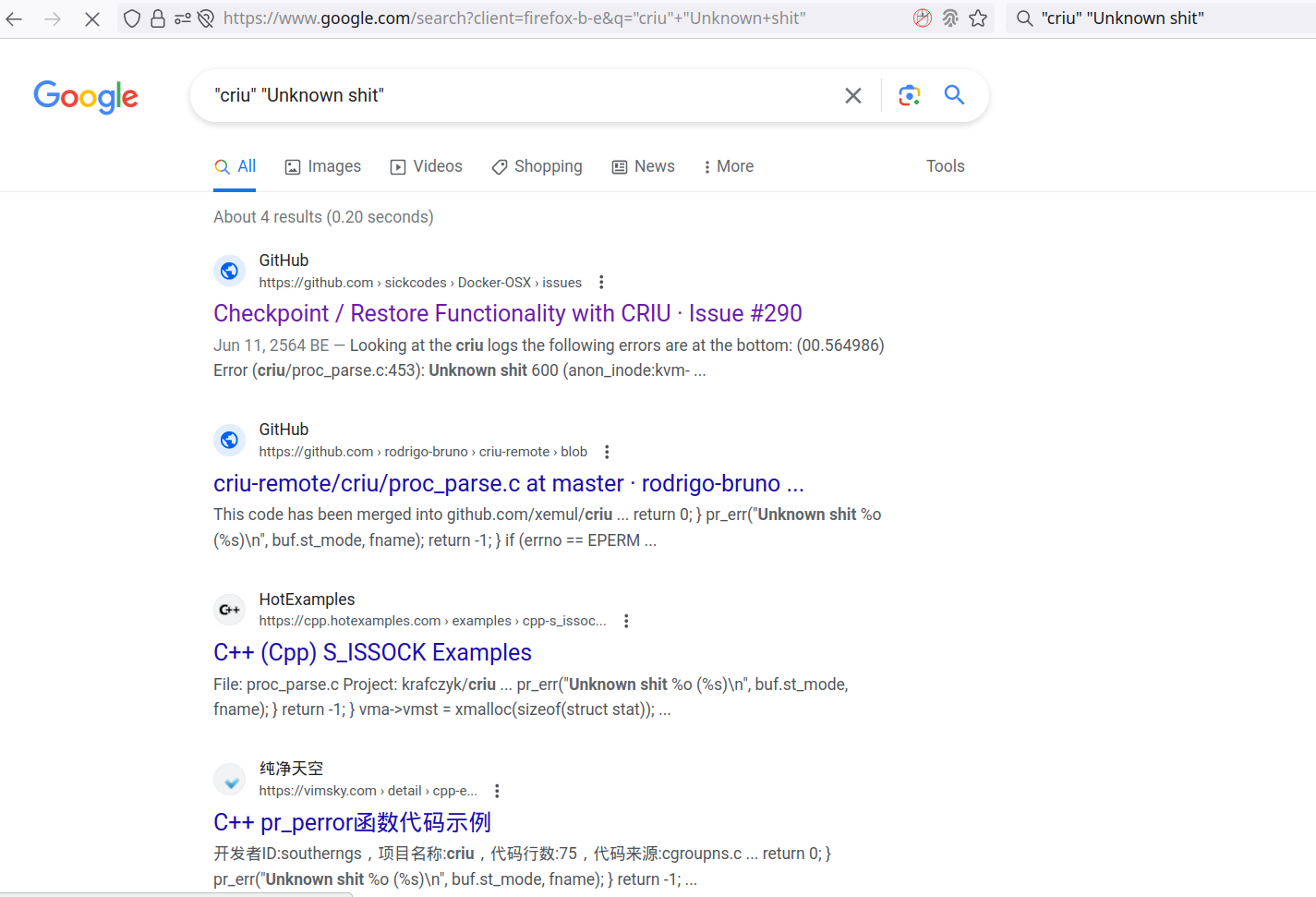Open options for Docker-OSX result

tap(601, 283)
